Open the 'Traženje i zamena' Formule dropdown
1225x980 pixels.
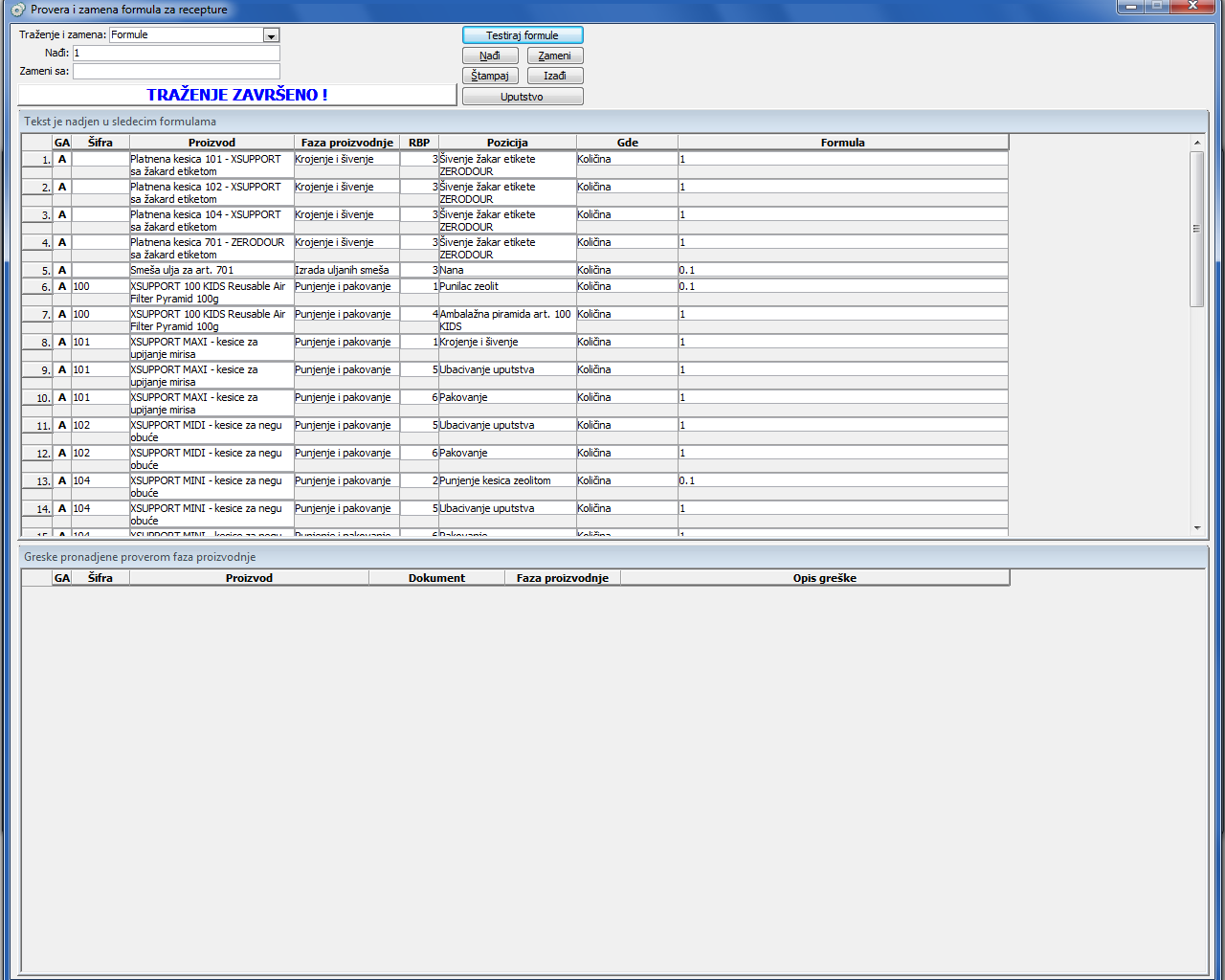pyautogui.click(x=271, y=35)
